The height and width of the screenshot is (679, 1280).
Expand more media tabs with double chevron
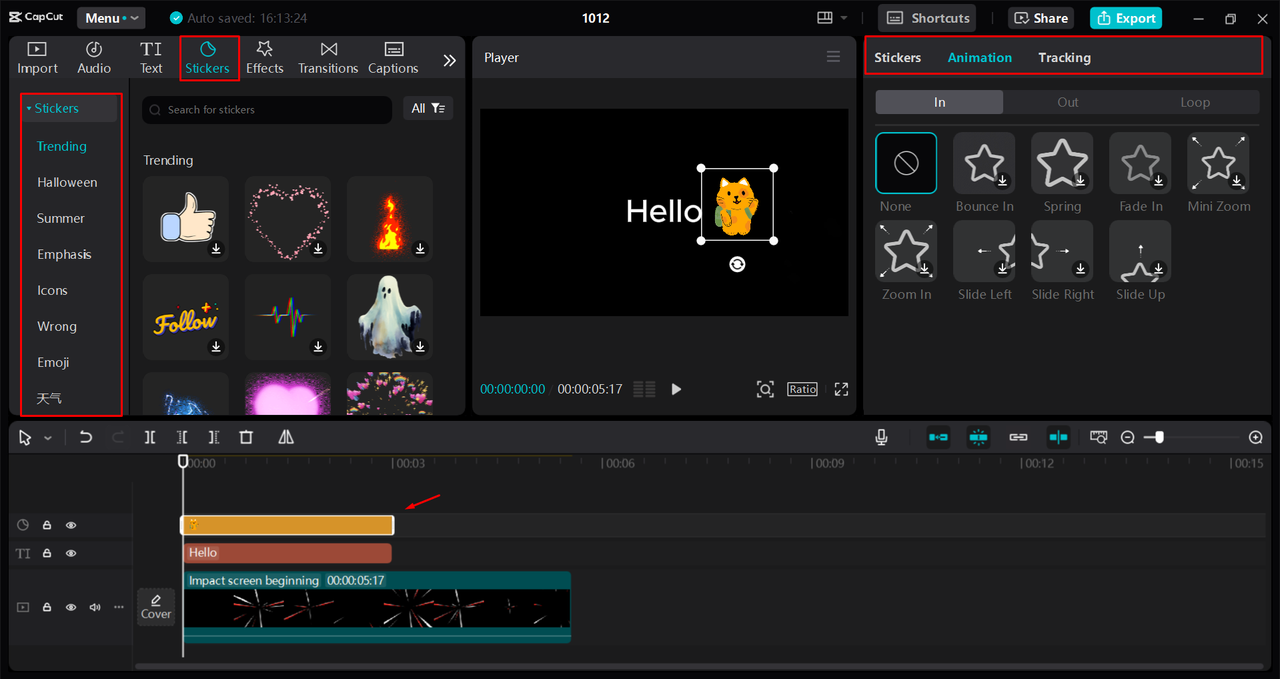coord(449,60)
